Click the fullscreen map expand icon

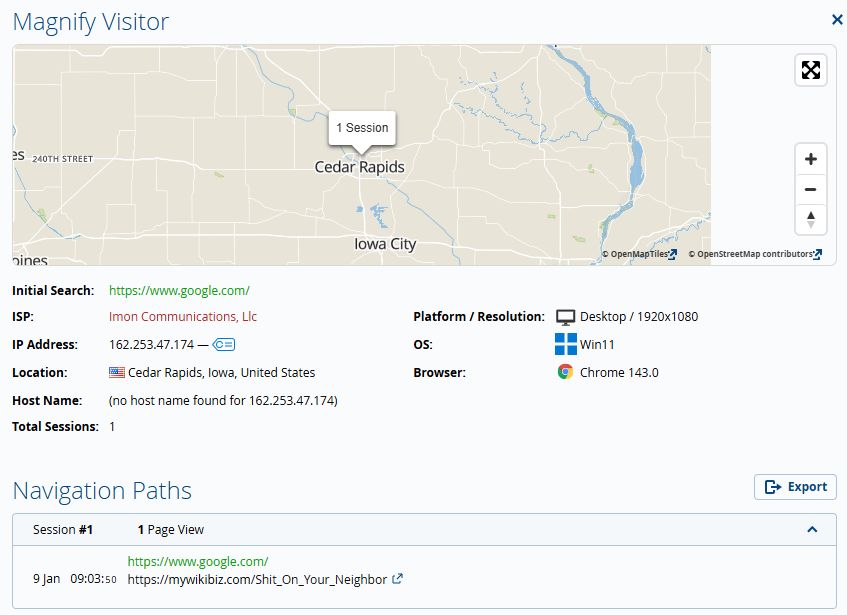(811, 70)
